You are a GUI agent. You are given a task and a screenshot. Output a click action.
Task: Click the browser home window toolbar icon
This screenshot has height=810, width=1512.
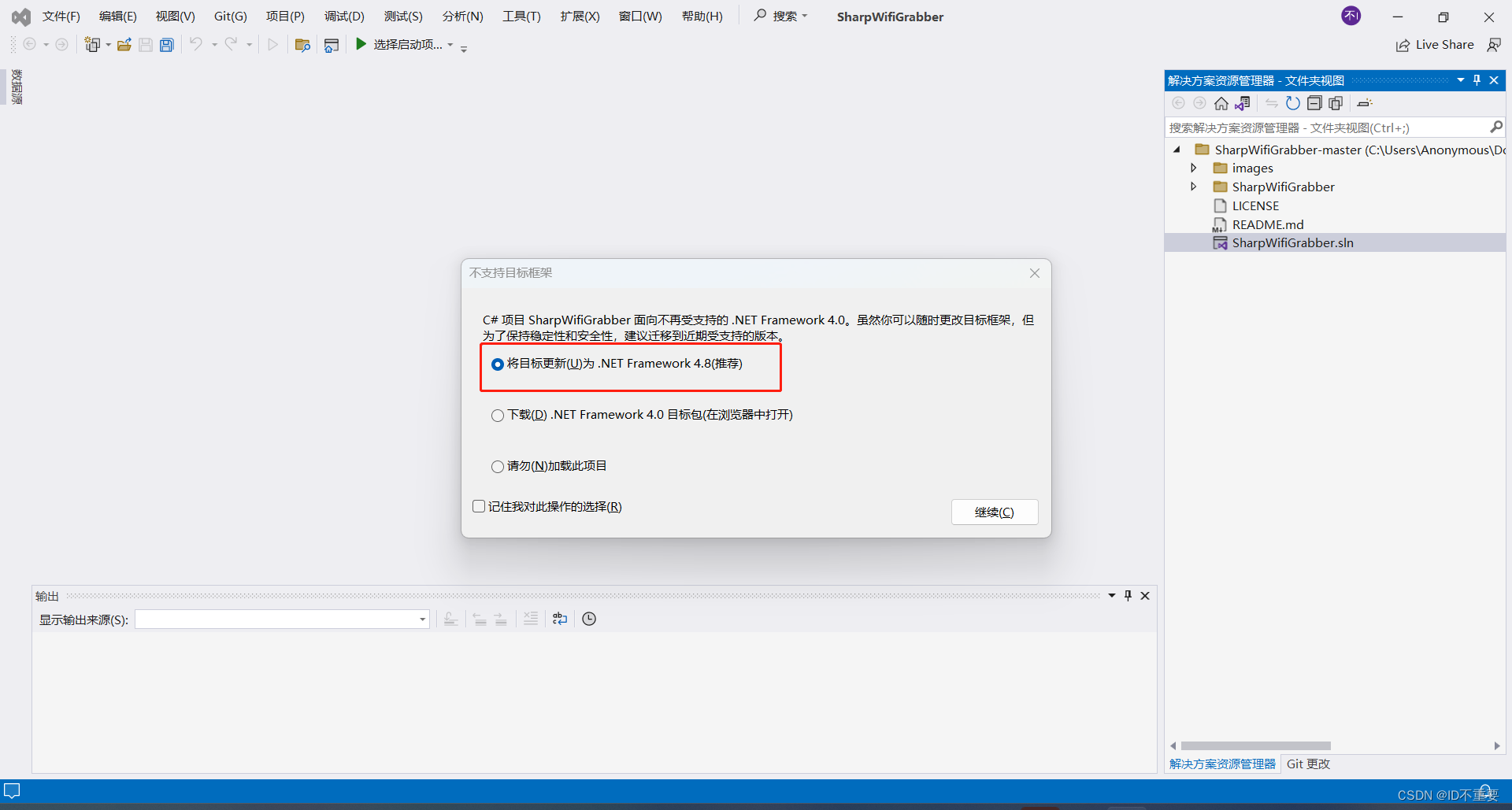tap(332, 45)
